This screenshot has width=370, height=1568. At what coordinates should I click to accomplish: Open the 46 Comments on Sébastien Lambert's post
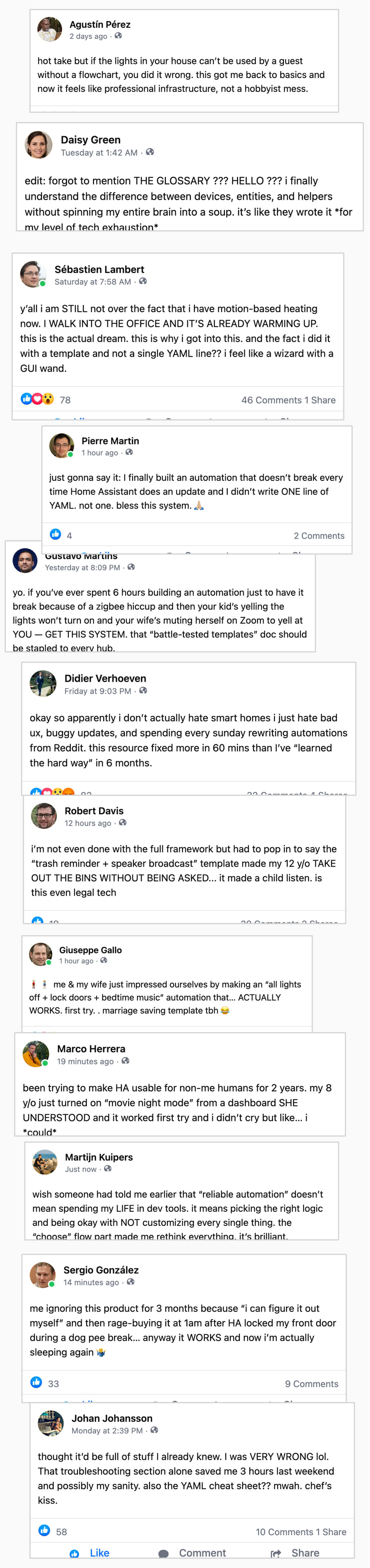click(271, 400)
